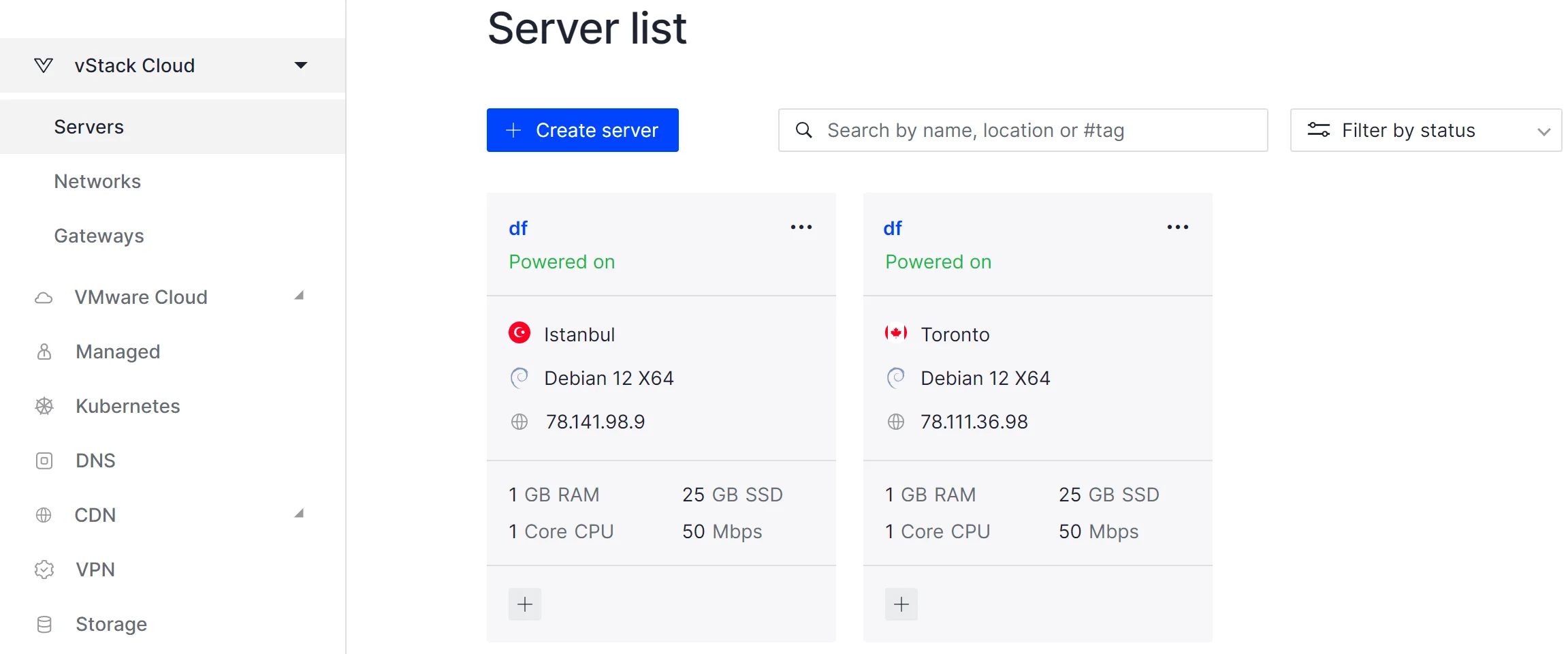1568x654 pixels.
Task: Open the three-dot menu on the Toronto server
Action: pyautogui.click(x=1177, y=227)
